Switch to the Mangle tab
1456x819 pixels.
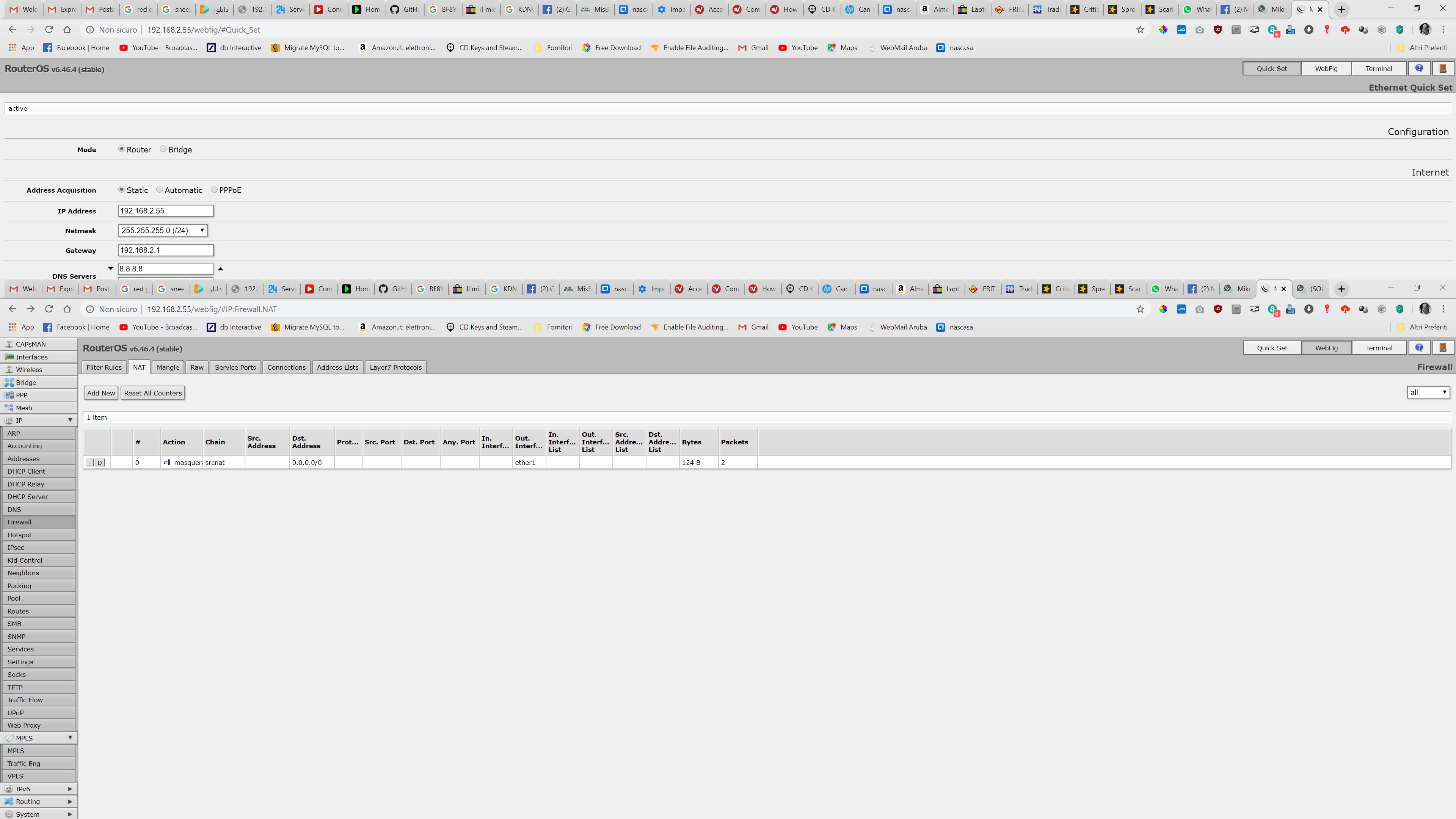(x=168, y=367)
